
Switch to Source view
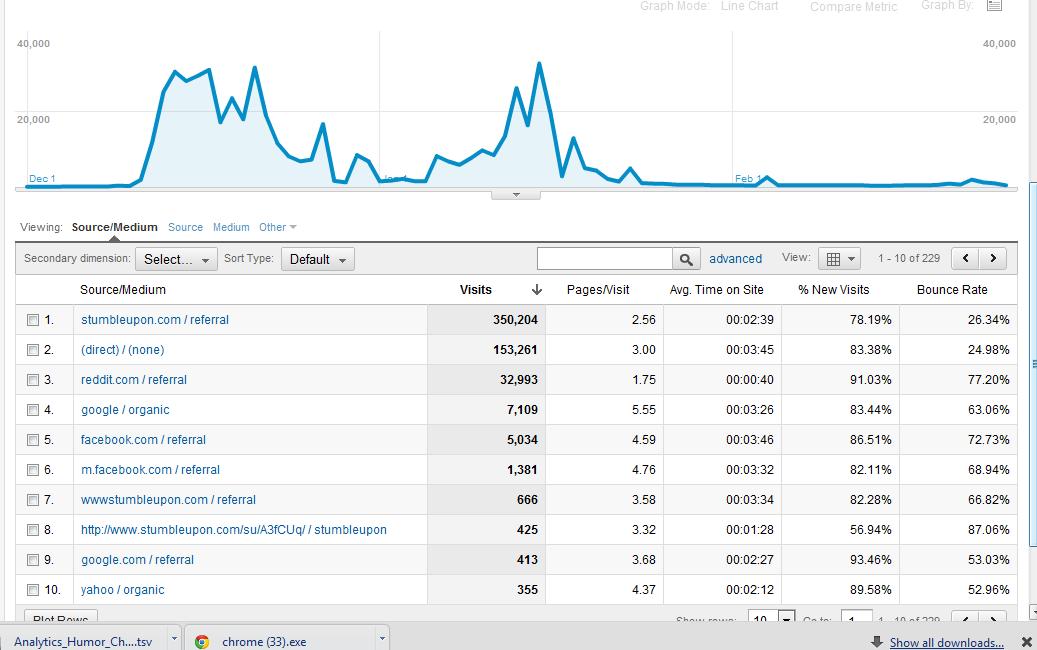tap(185, 227)
